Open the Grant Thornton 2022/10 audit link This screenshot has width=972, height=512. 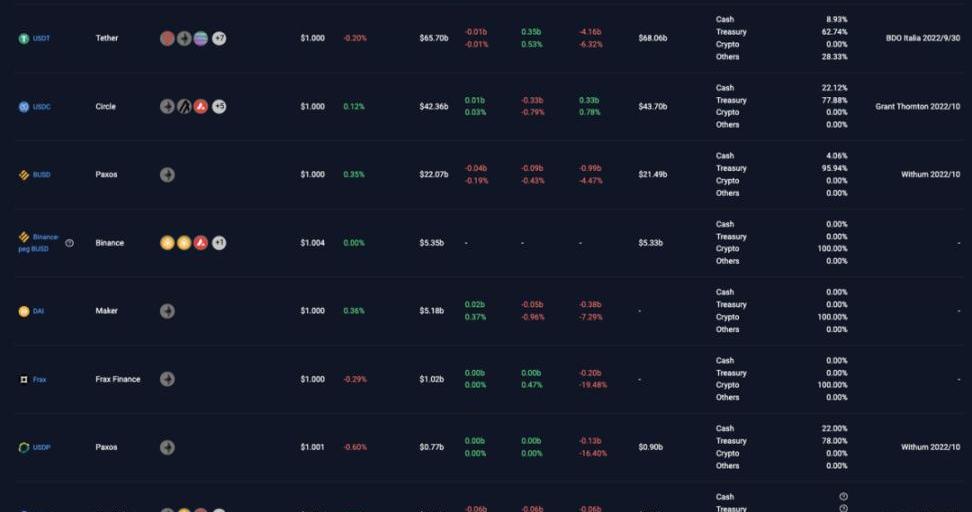917,106
